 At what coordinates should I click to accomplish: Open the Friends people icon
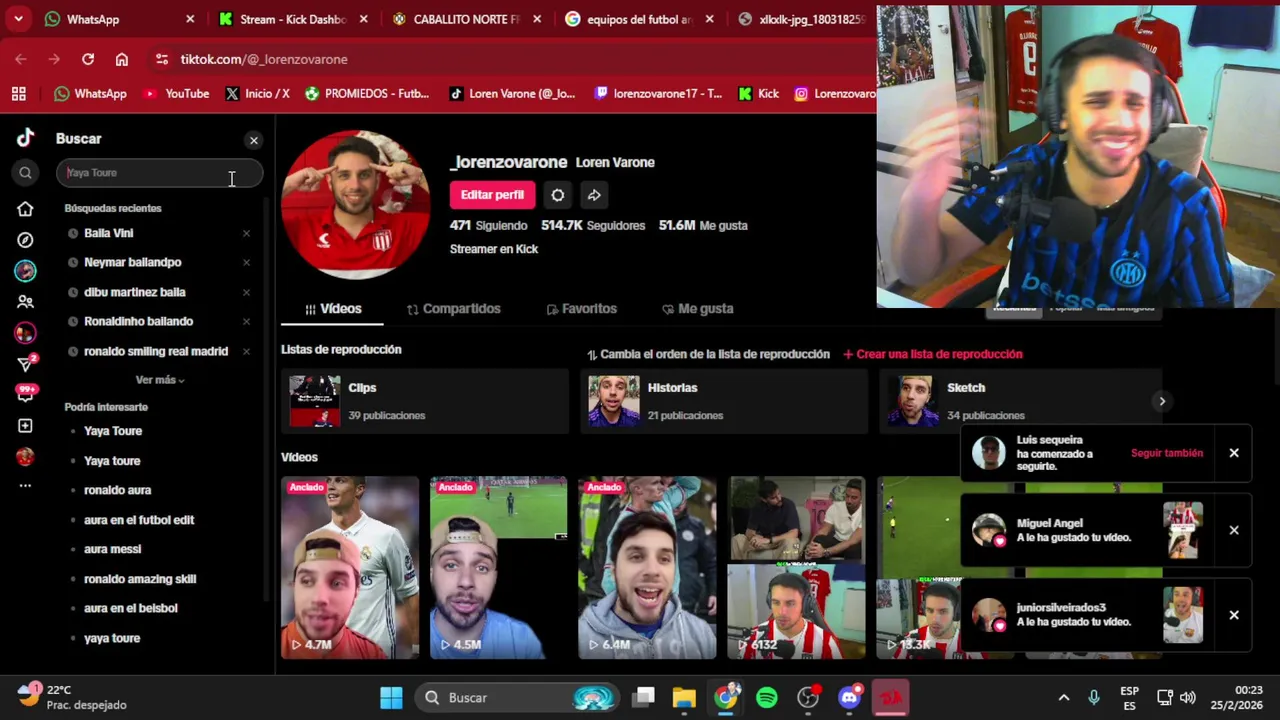point(25,302)
